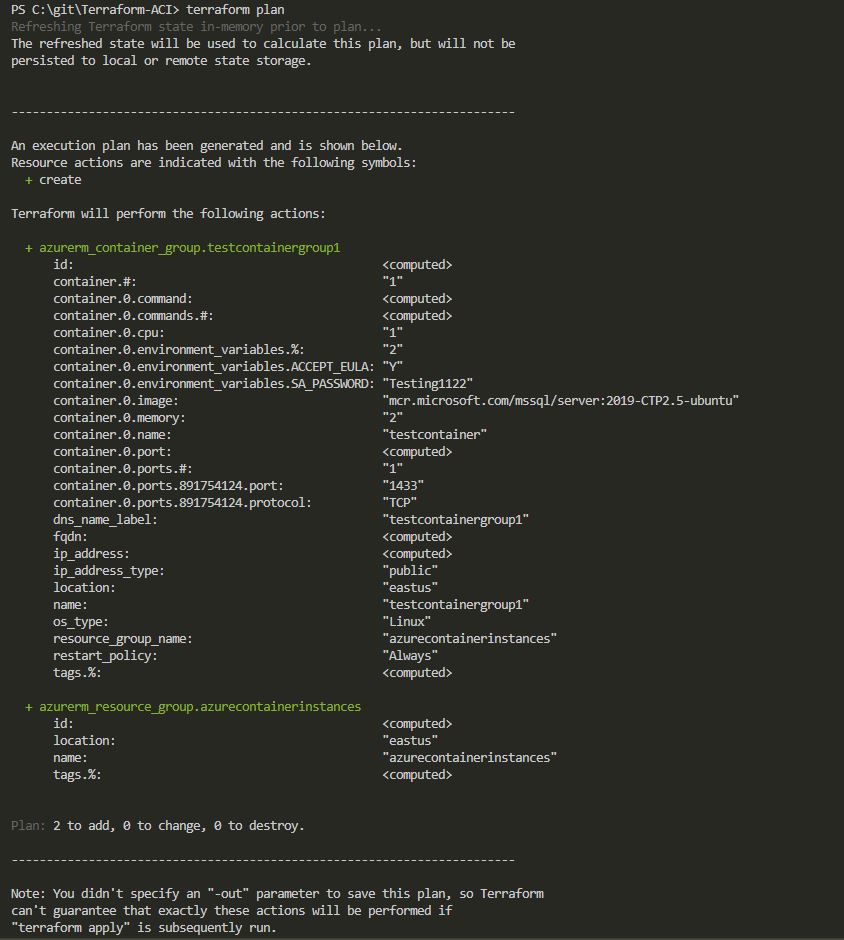Click the "Terraform will perform the following actions" line
The height and width of the screenshot is (940, 844).
(x=168, y=213)
